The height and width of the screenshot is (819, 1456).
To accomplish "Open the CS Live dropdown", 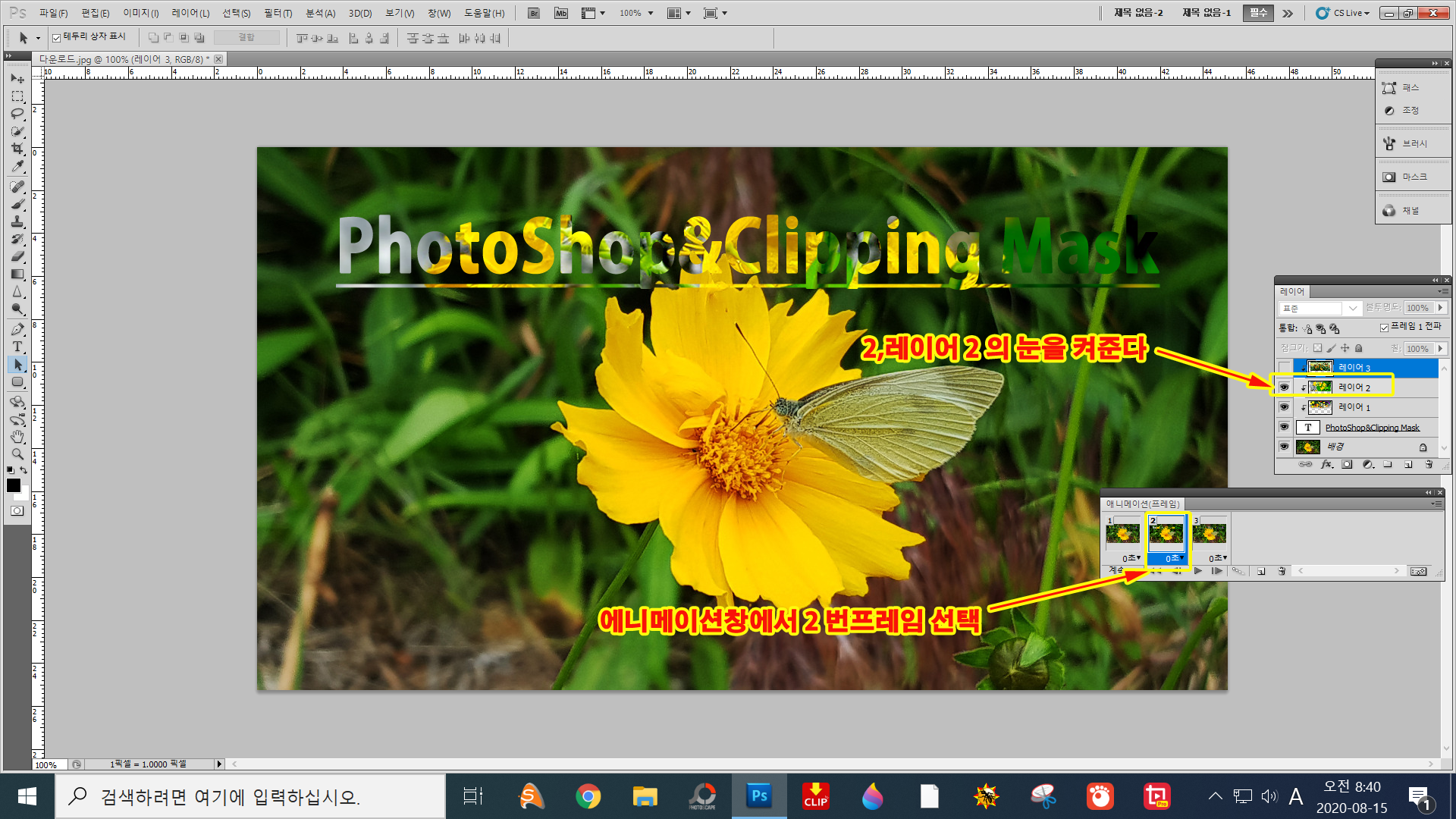I will [1344, 13].
